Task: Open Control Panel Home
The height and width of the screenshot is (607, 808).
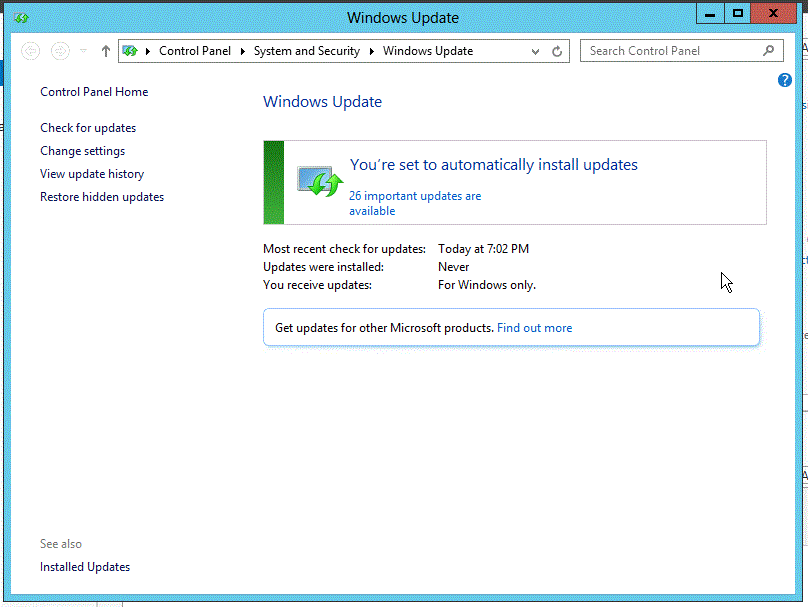Action: point(94,92)
